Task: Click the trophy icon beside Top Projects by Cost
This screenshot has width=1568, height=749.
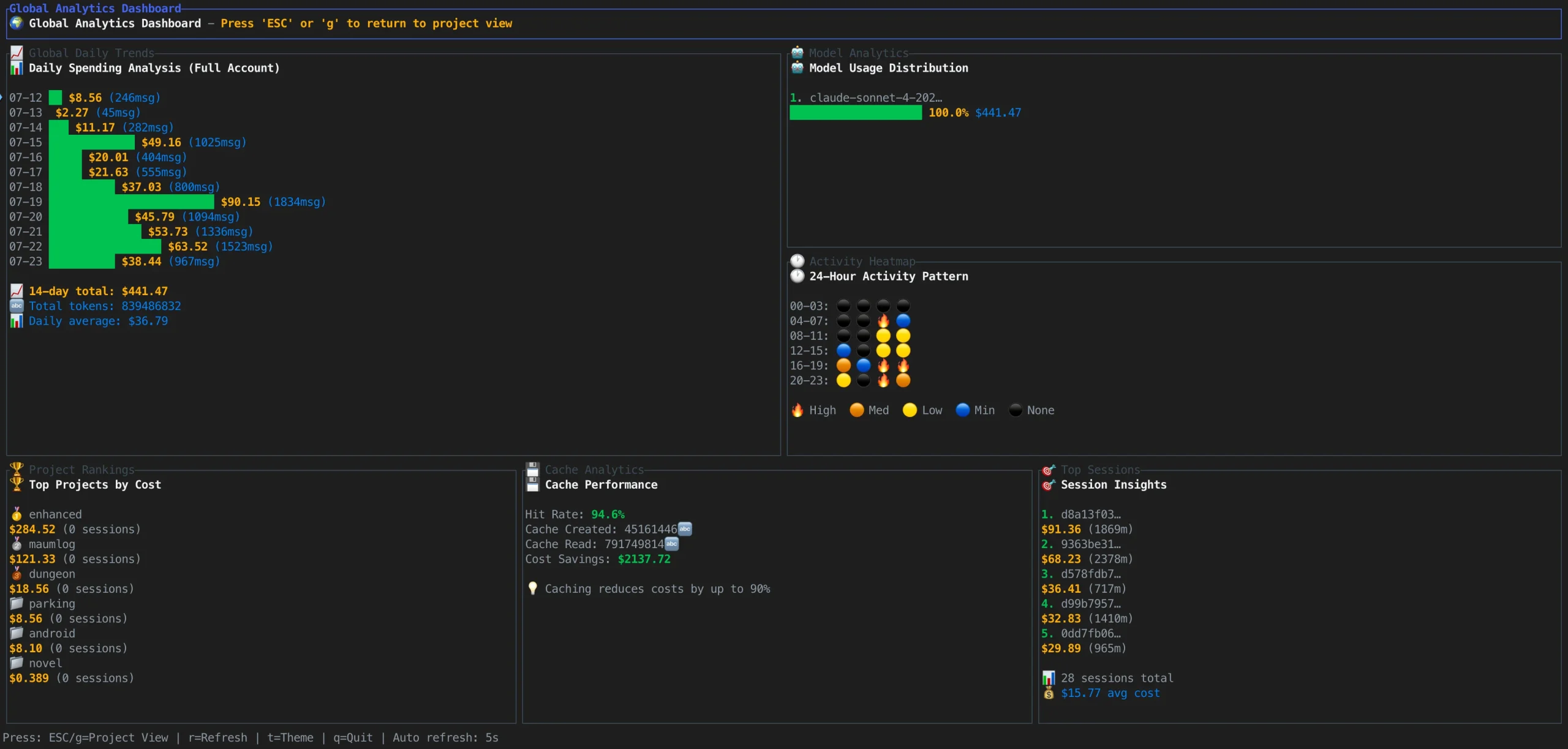Action: [17, 484]
